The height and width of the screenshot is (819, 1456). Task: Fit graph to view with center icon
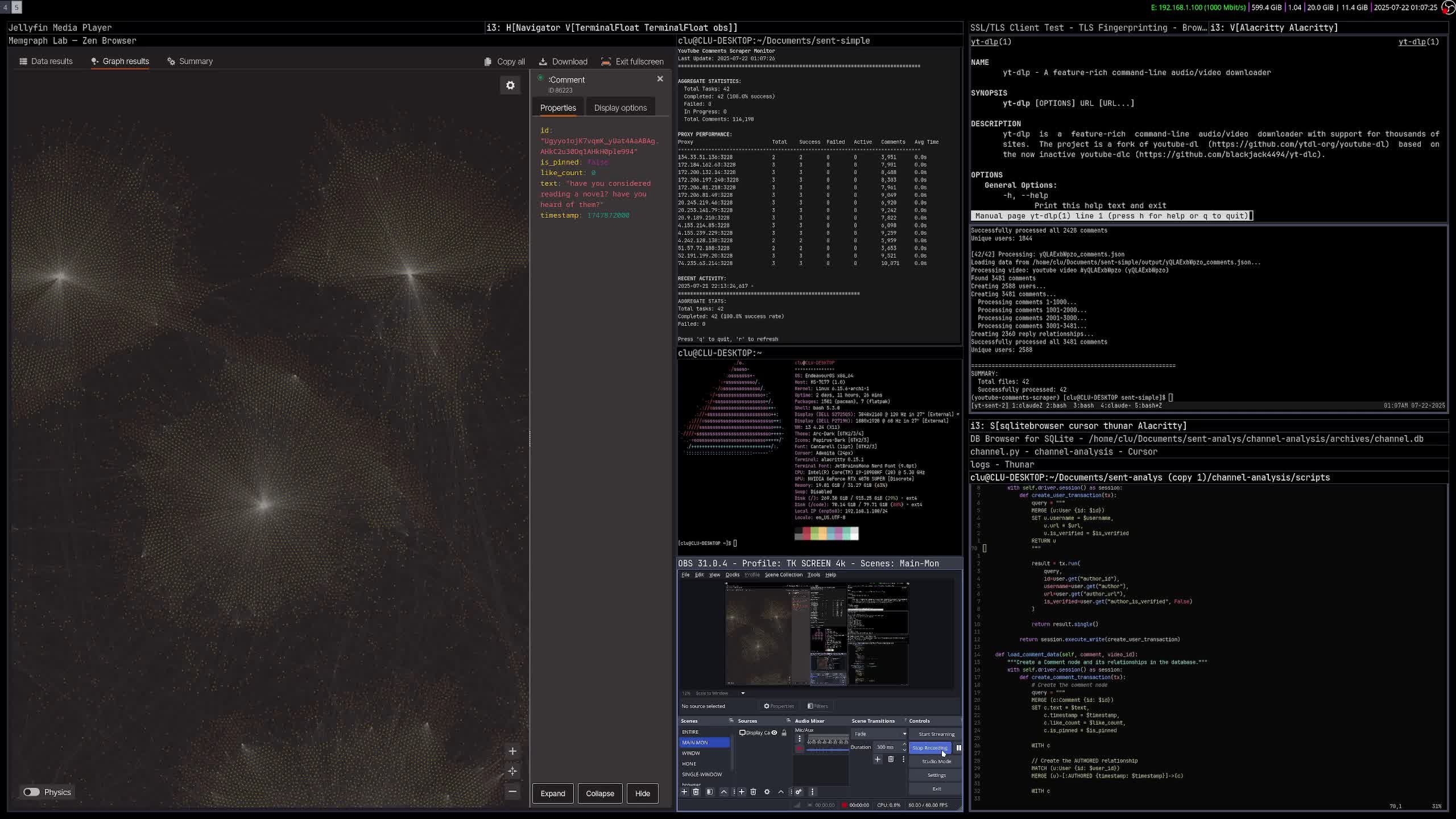[x=512, y=771]
